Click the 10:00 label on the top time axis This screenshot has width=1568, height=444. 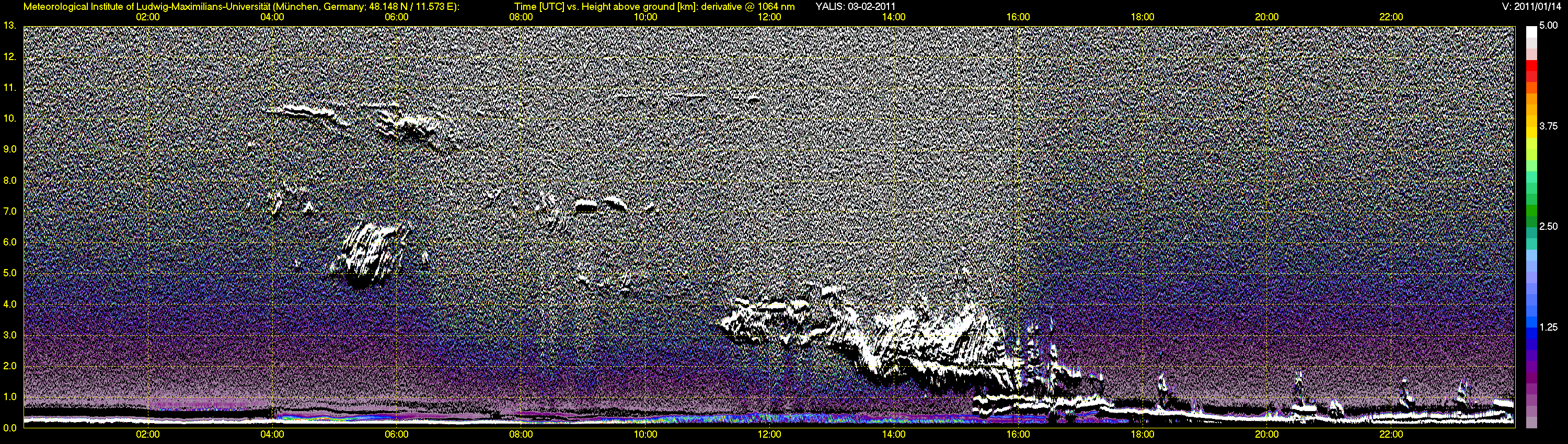pos(645,17)
